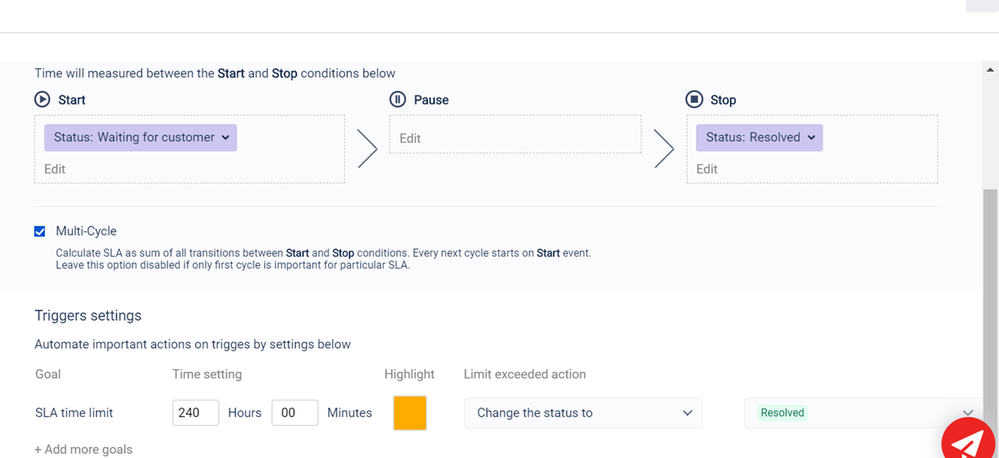The width and height of the screenshot is (999, 458).
Task: Open the Status: Resolved dropdown
Action: pos(759,138)
